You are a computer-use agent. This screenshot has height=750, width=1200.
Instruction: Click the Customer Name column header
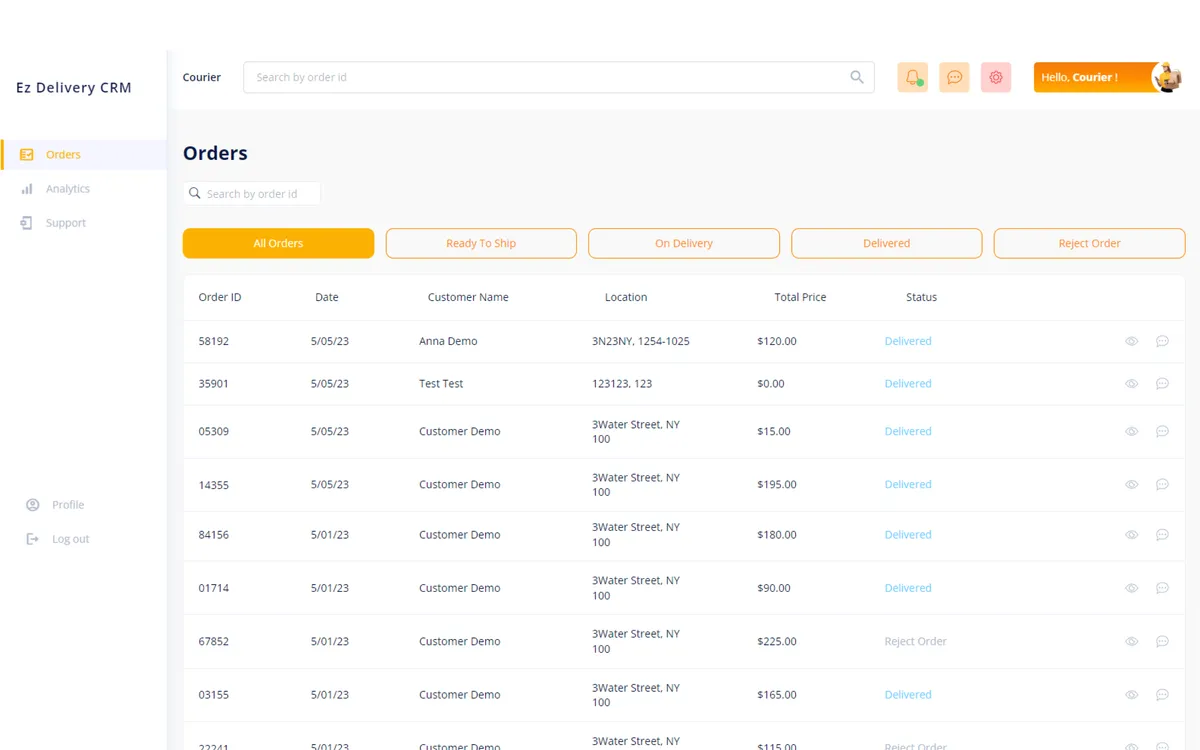click(468, 297)
